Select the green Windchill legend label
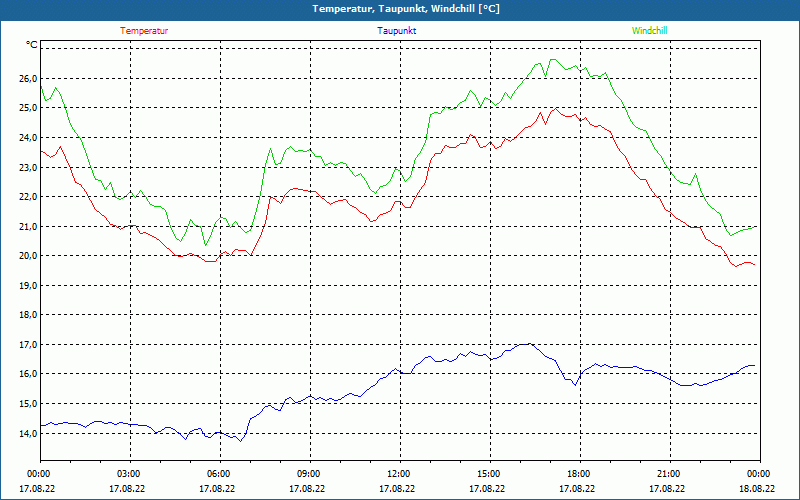 coord(649,31)
